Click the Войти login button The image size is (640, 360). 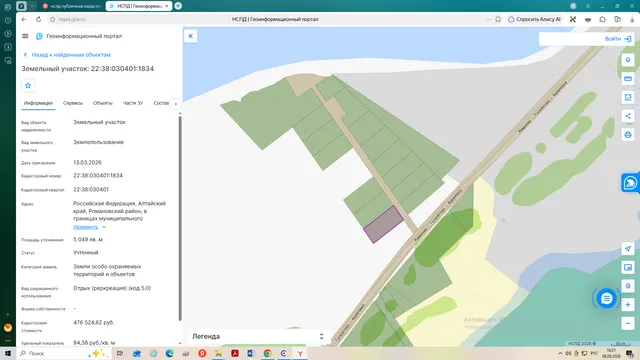pyautogui.click(x=618, y=39)
